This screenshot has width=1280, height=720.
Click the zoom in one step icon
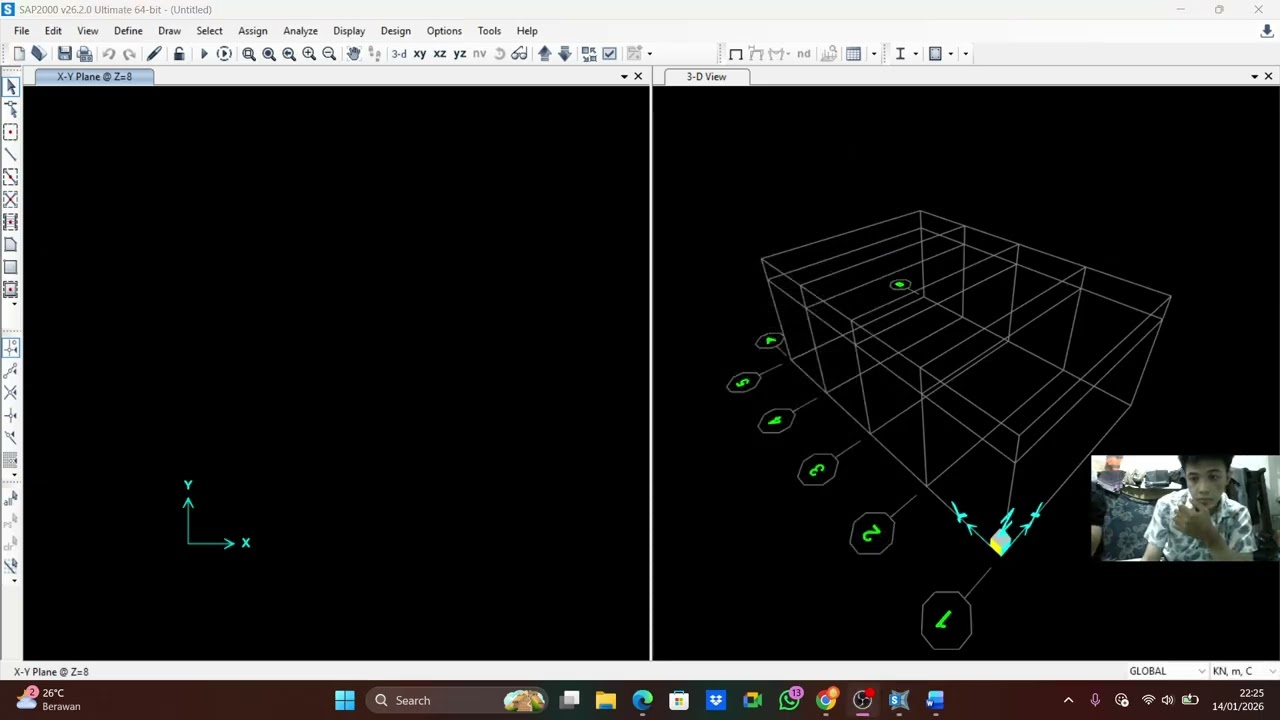pyautogui.click(x=309, y=54)
